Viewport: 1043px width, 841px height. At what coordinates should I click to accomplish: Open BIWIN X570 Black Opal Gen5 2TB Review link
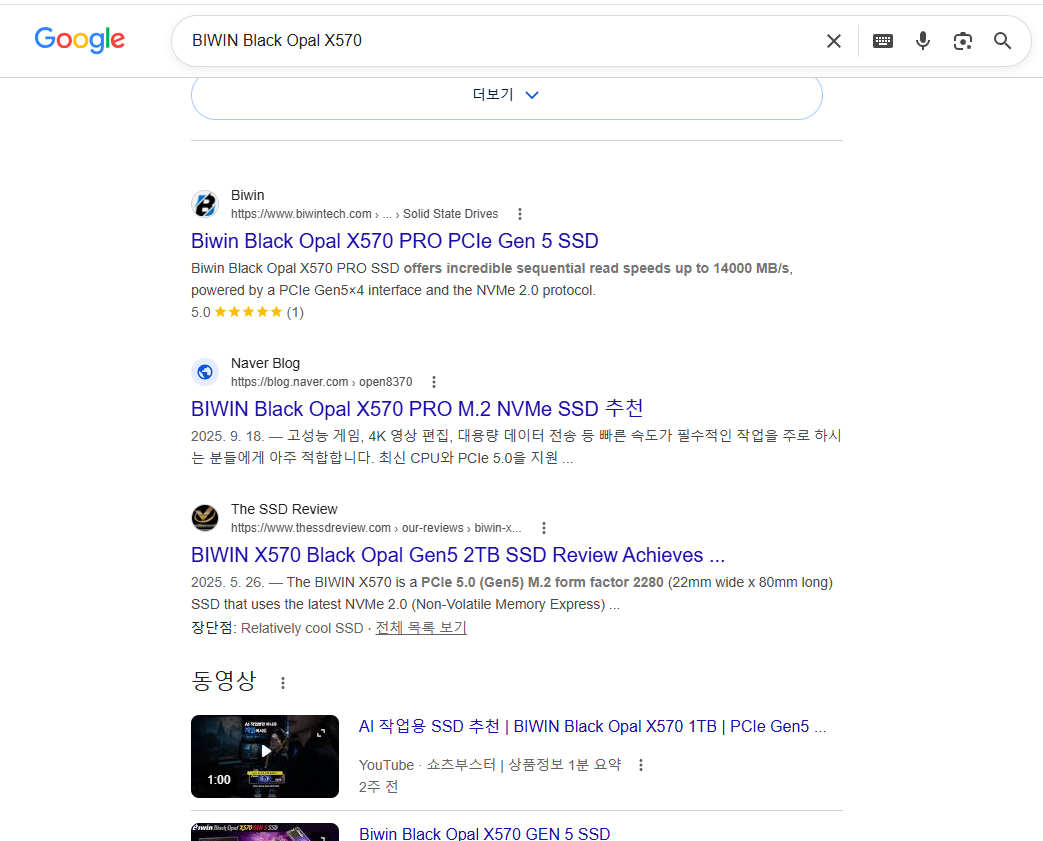(458, 555)
